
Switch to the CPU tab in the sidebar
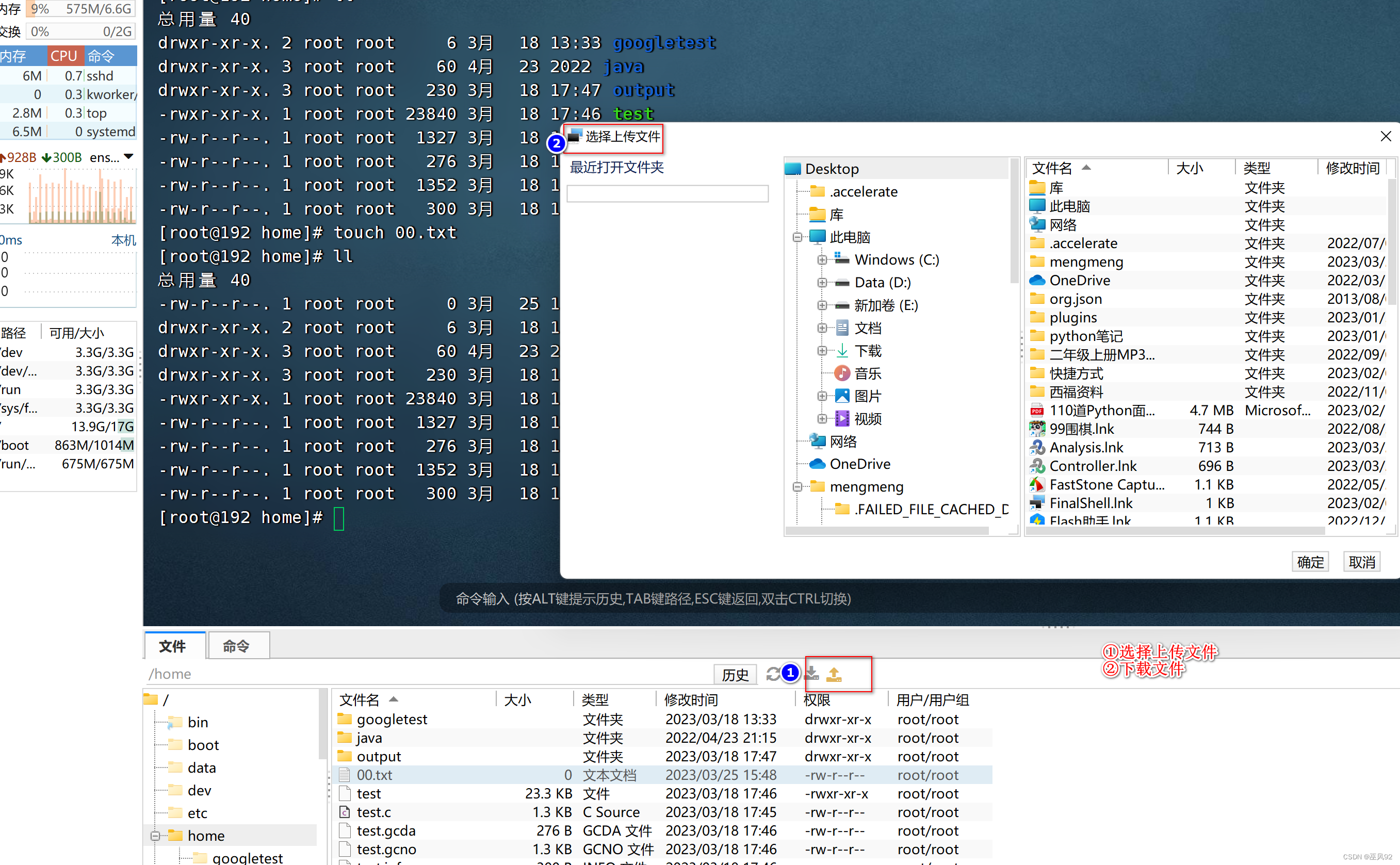(64, 56)
